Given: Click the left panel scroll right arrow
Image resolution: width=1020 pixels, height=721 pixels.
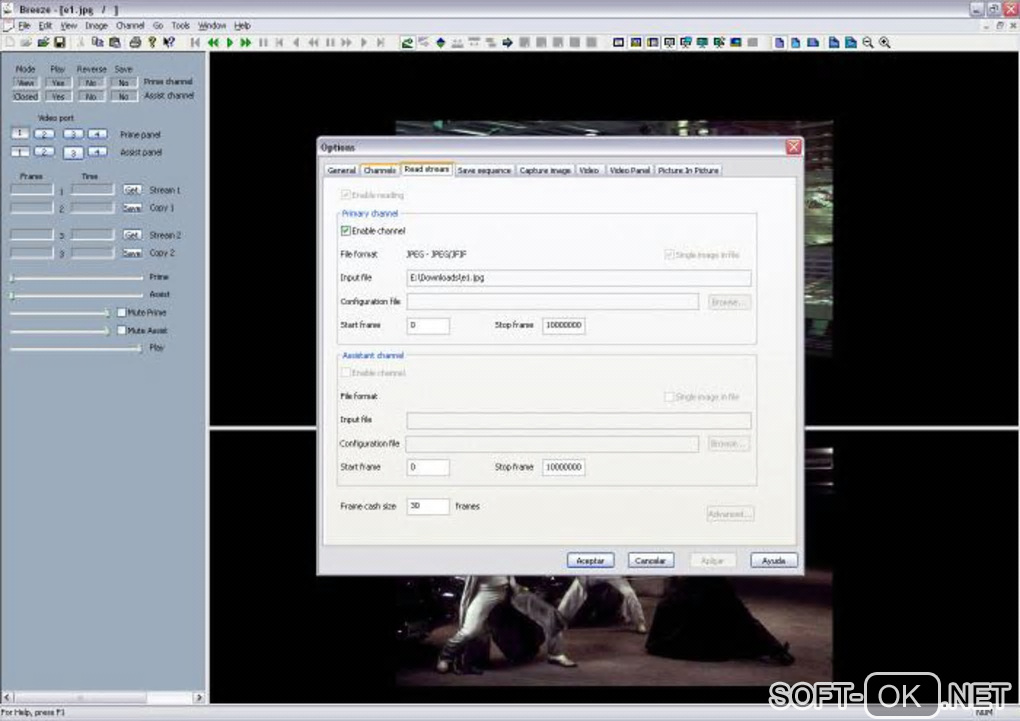Looking at the screenshot, I should click(198, 697).
